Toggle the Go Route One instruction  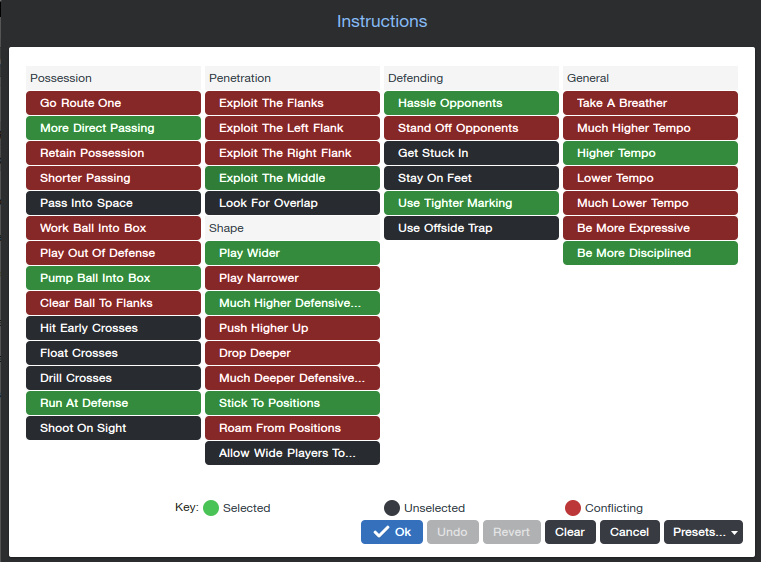[113, 103]
